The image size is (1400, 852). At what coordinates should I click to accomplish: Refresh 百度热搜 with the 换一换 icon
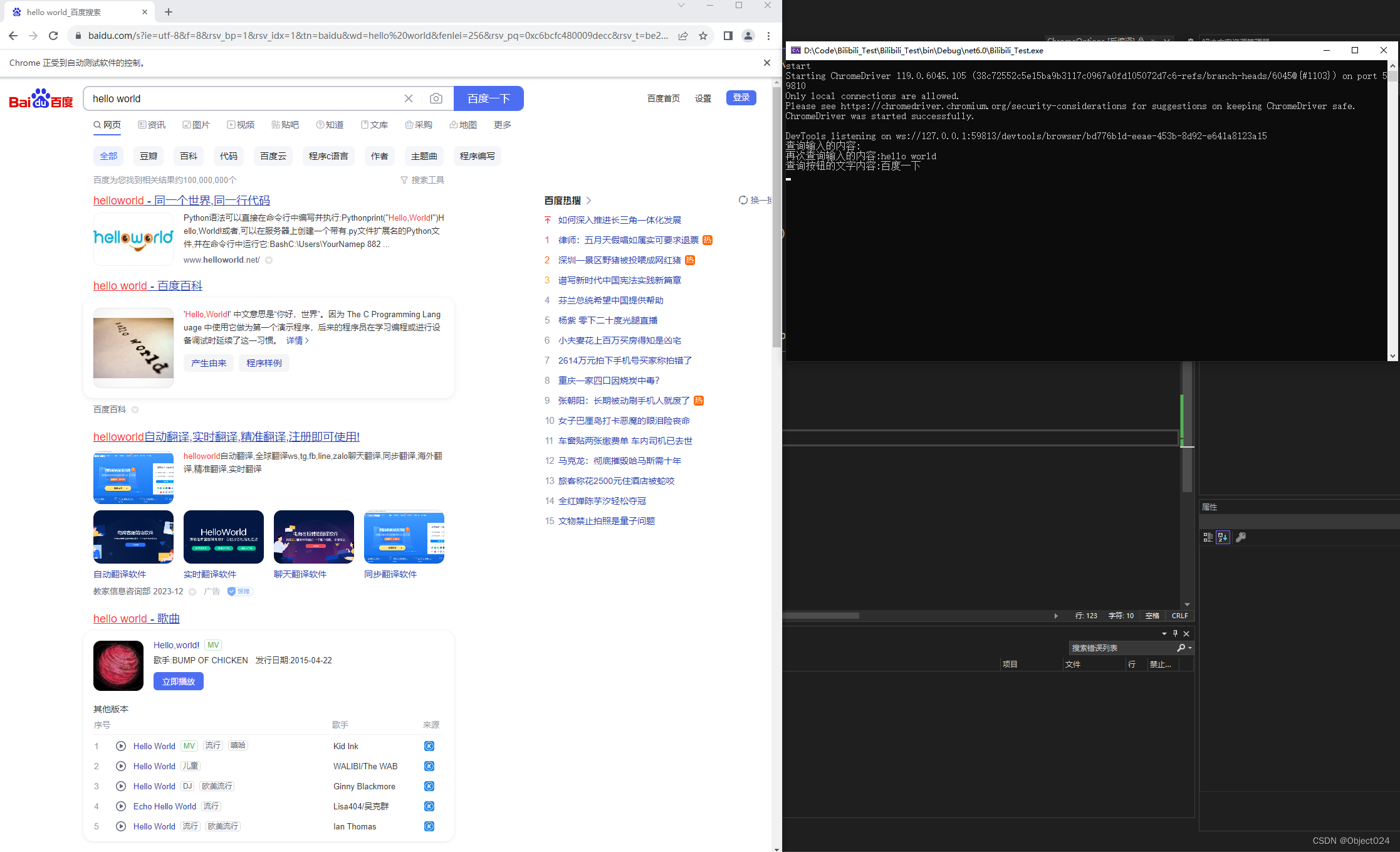pyautogui.click(x=743, y=200)
